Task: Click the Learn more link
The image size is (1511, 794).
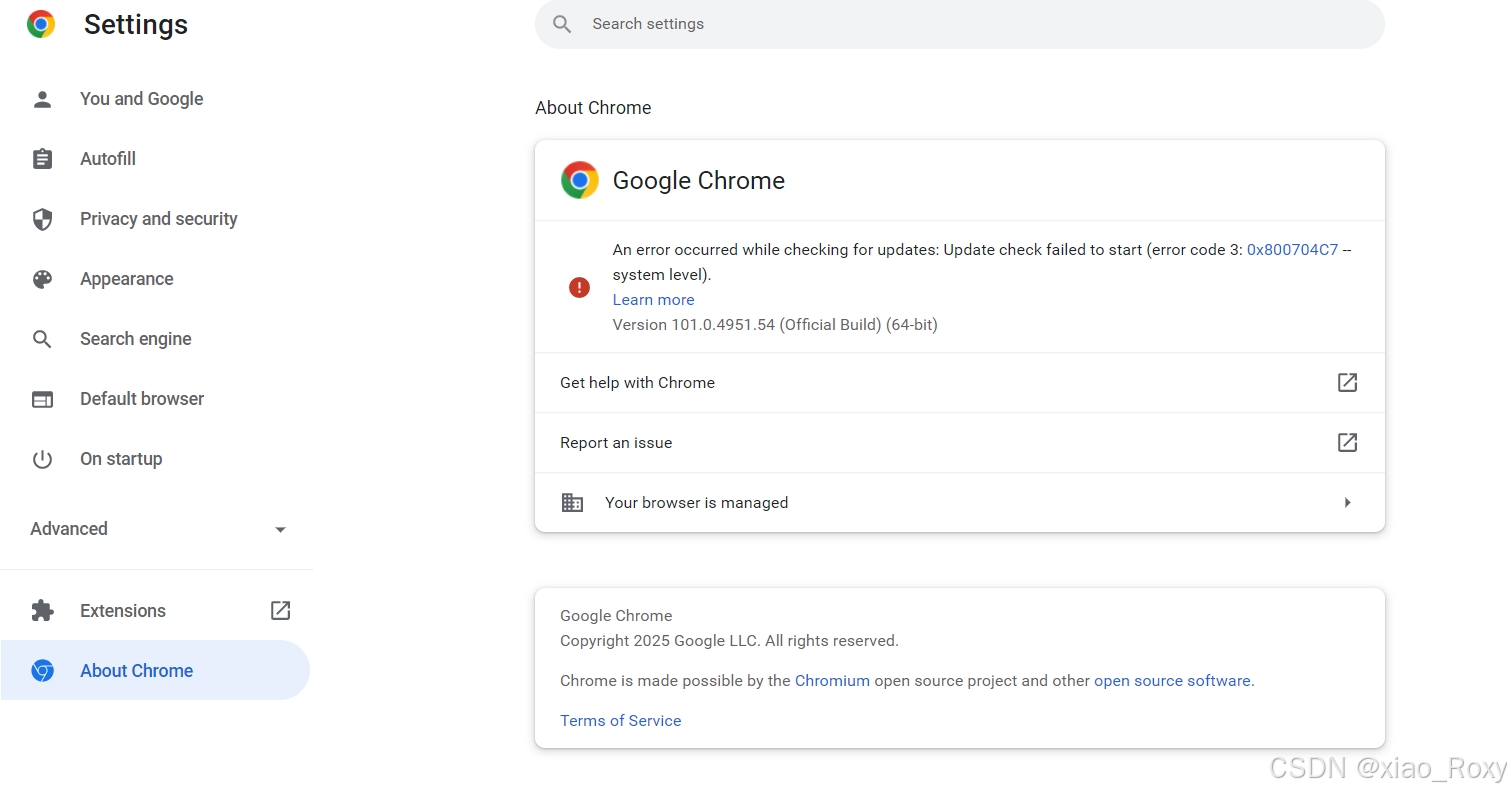Action: 653,300
